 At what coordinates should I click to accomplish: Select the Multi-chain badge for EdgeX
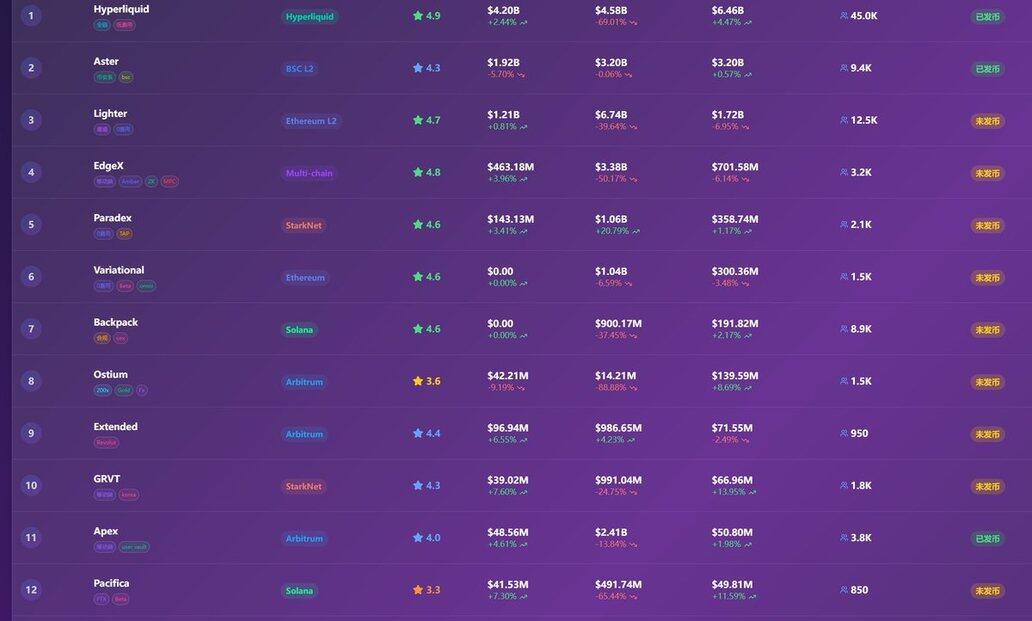(x=308, y=173)
